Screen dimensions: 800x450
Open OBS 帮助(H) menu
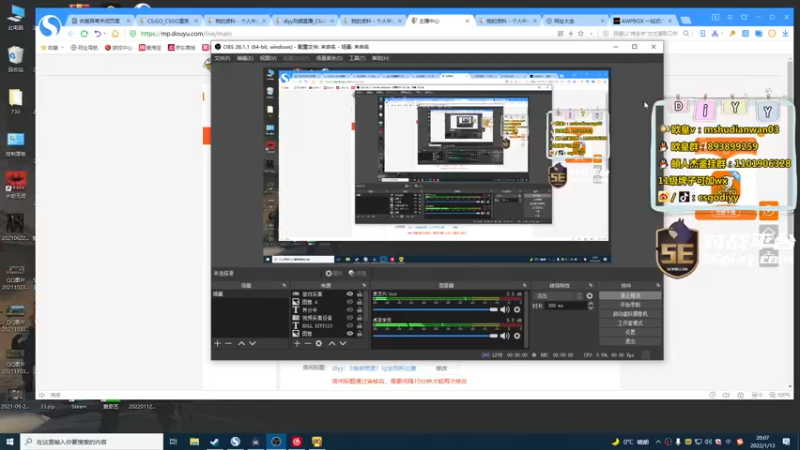point(380,58)
